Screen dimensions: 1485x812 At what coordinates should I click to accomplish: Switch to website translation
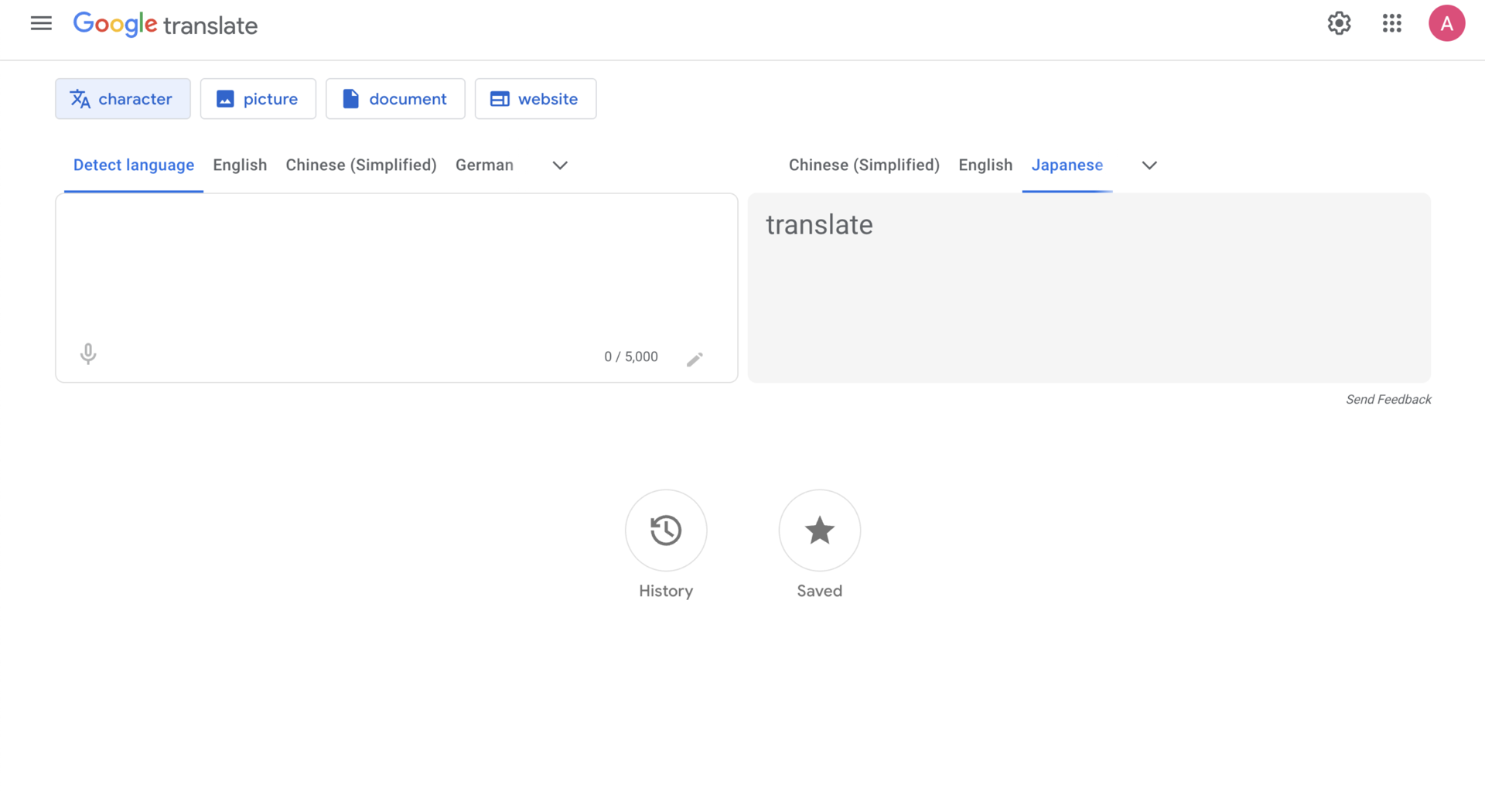point(535,99)
